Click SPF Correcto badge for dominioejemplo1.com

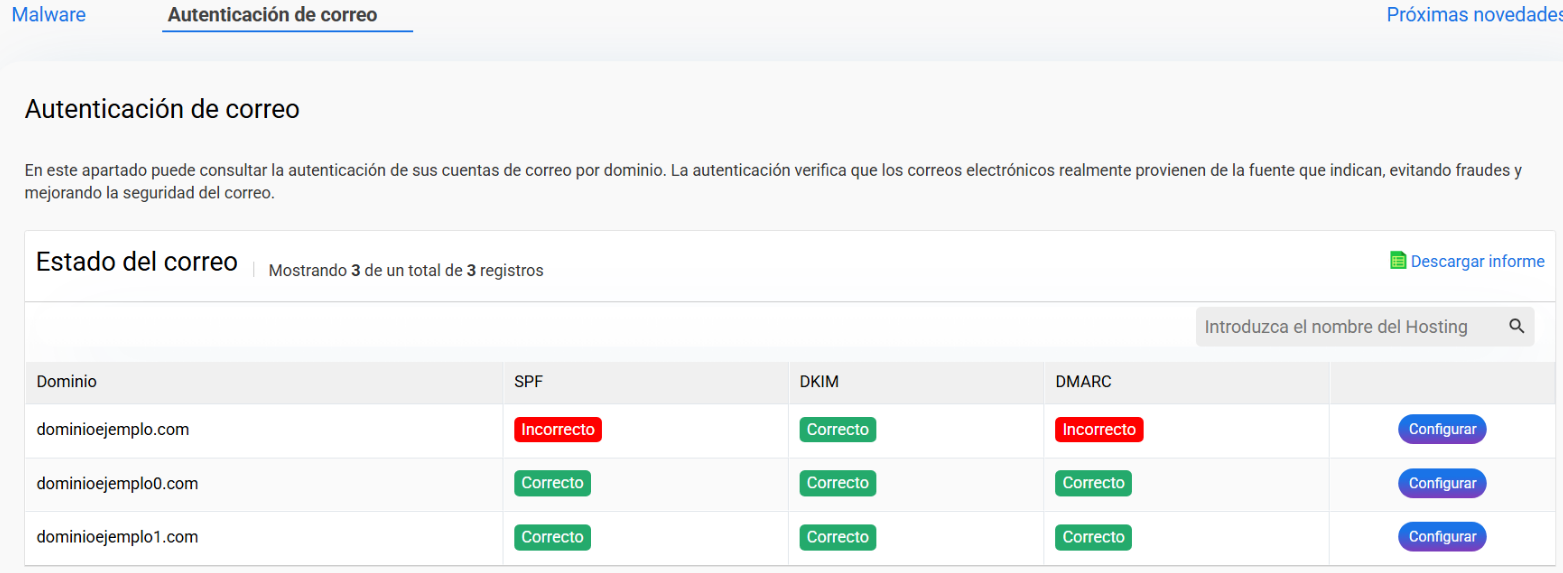point(552,537)
